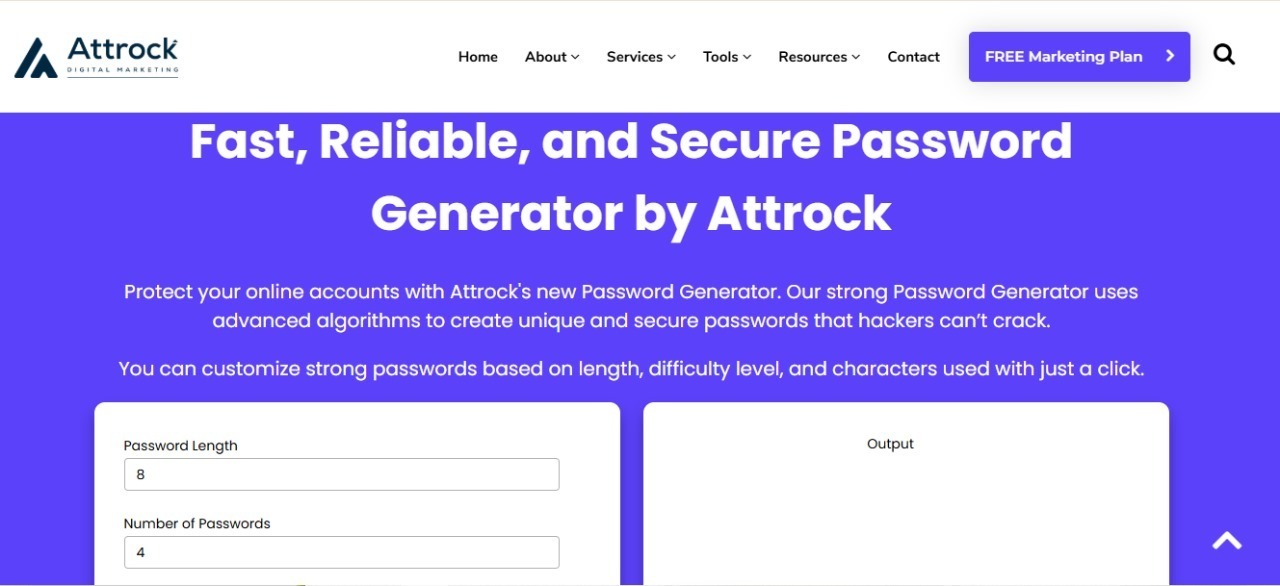Focus the Password Length input field
Screen dimensions: 1280x586
point(341,474)
